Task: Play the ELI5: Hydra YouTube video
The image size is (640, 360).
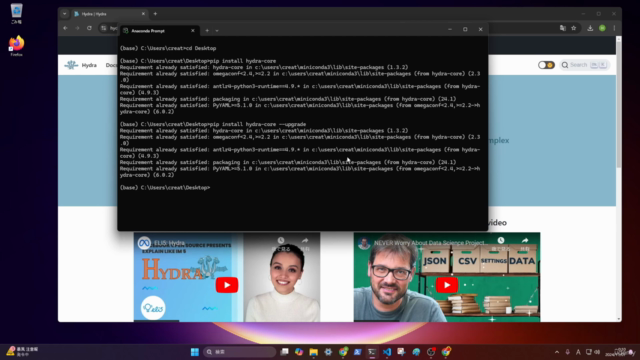Action: coord(227,285)
